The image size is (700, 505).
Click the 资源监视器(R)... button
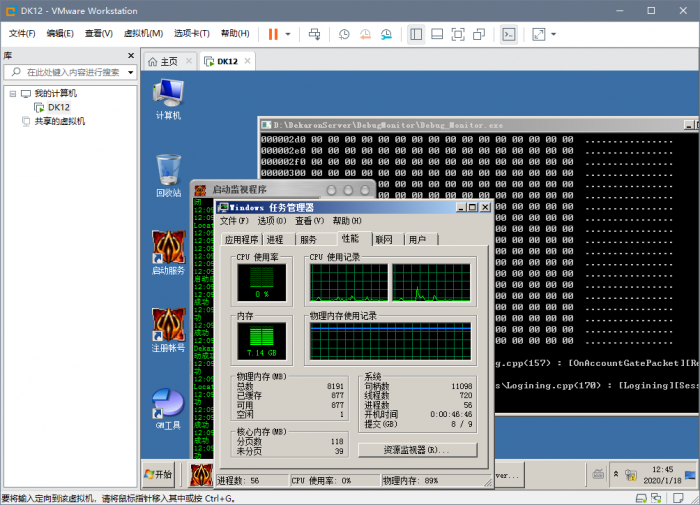coord(417,450)
